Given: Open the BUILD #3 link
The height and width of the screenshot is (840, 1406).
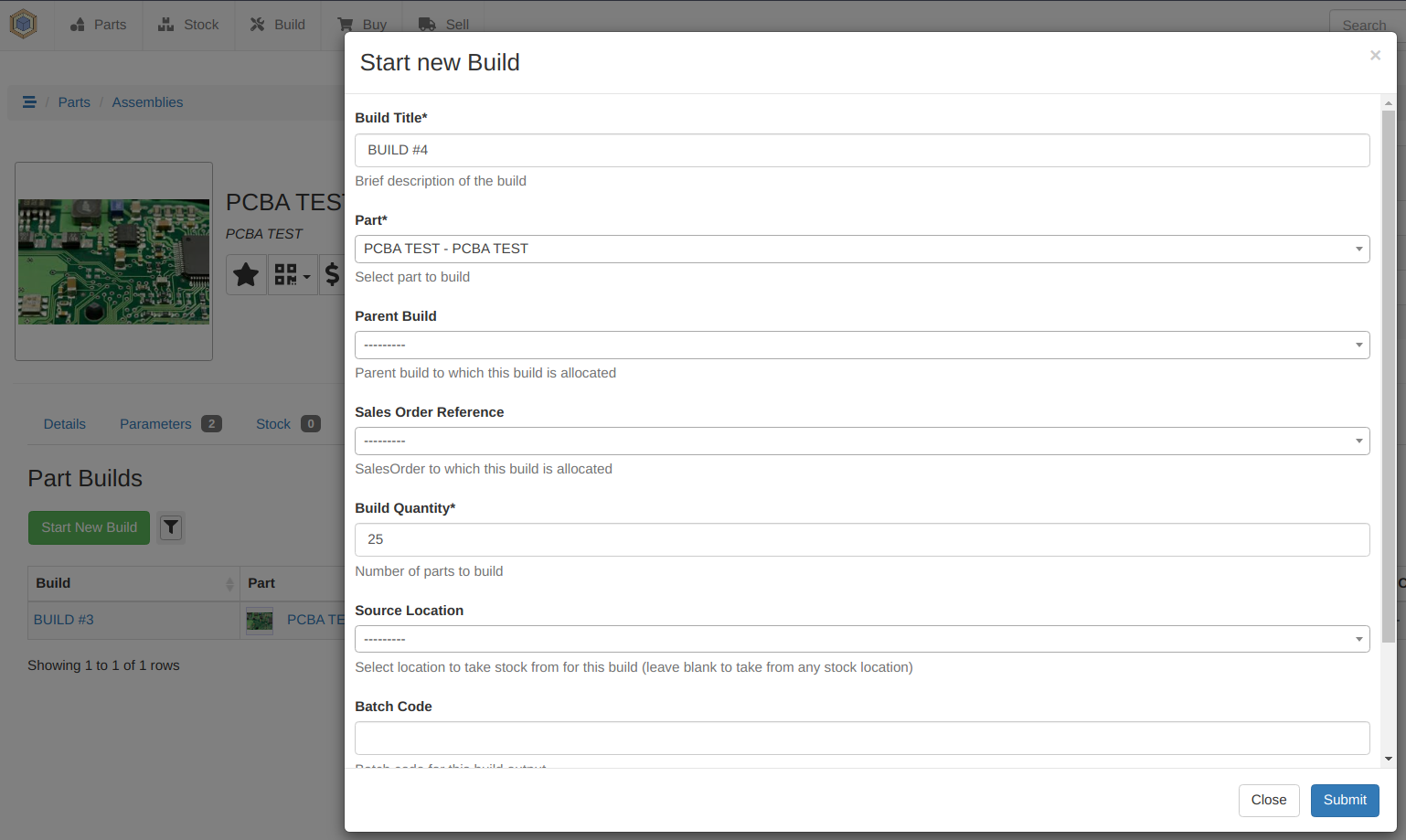Looking at the screenshot, I should [64, 620].
